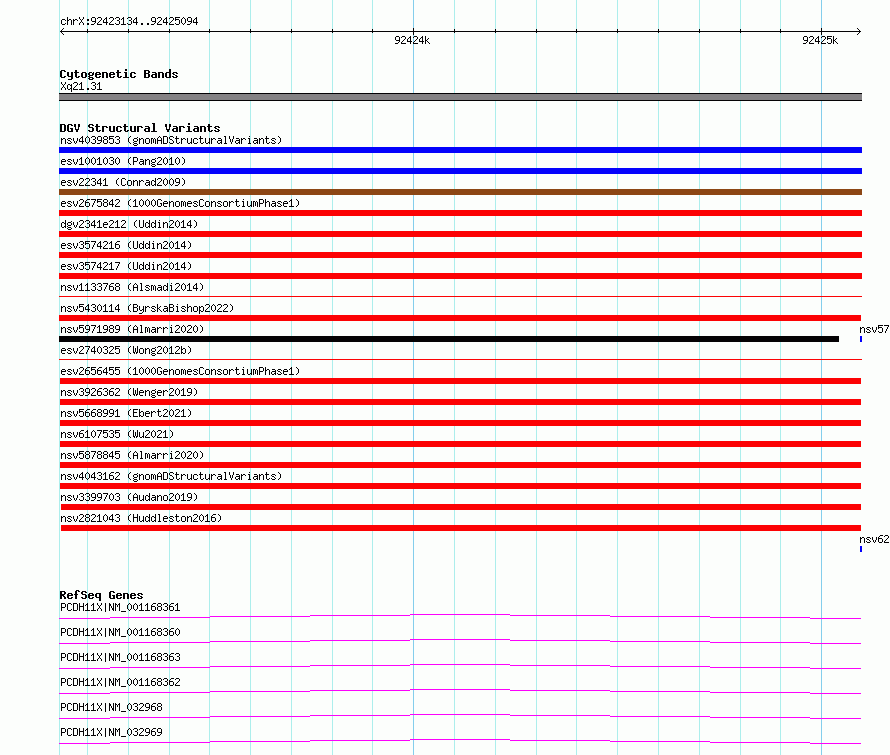
Task: Open the nsv4039853 gnomADStructuralVariants label
Action: [x=171, y=140]
